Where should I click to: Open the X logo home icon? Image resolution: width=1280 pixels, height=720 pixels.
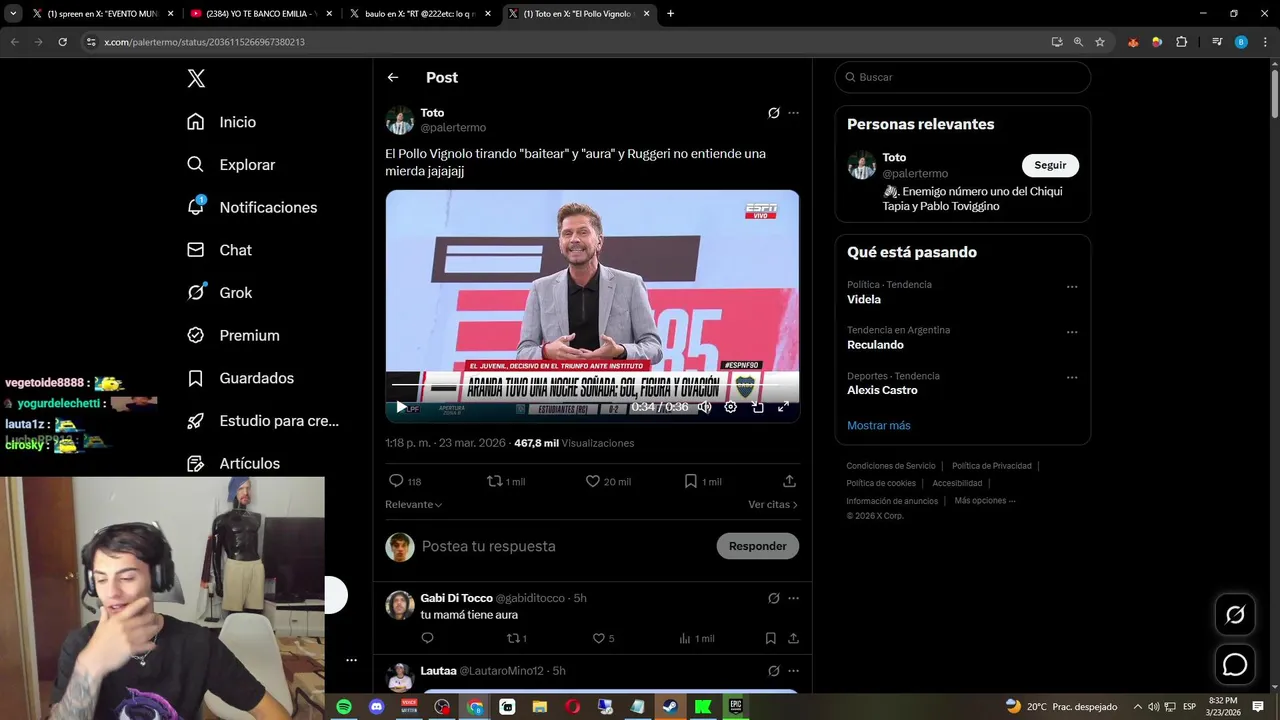point(196,78)
